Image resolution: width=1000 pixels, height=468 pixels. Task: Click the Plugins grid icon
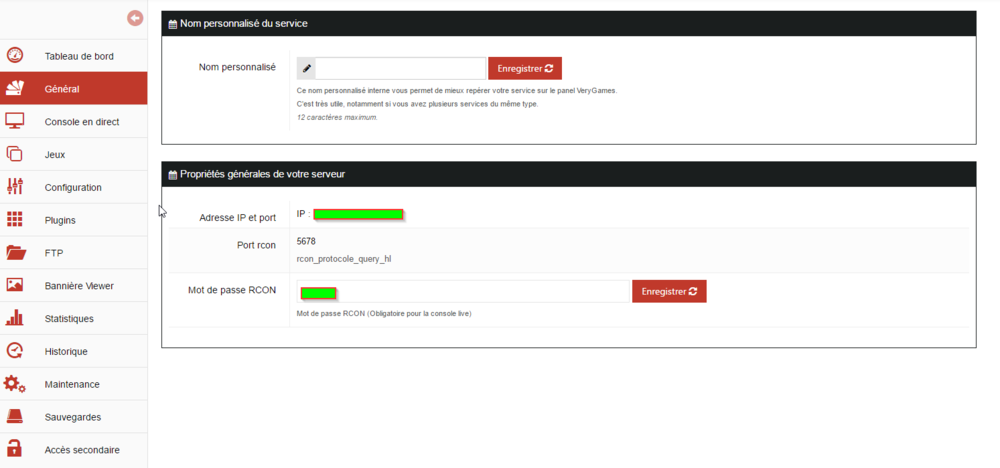(x=15, y=220)
